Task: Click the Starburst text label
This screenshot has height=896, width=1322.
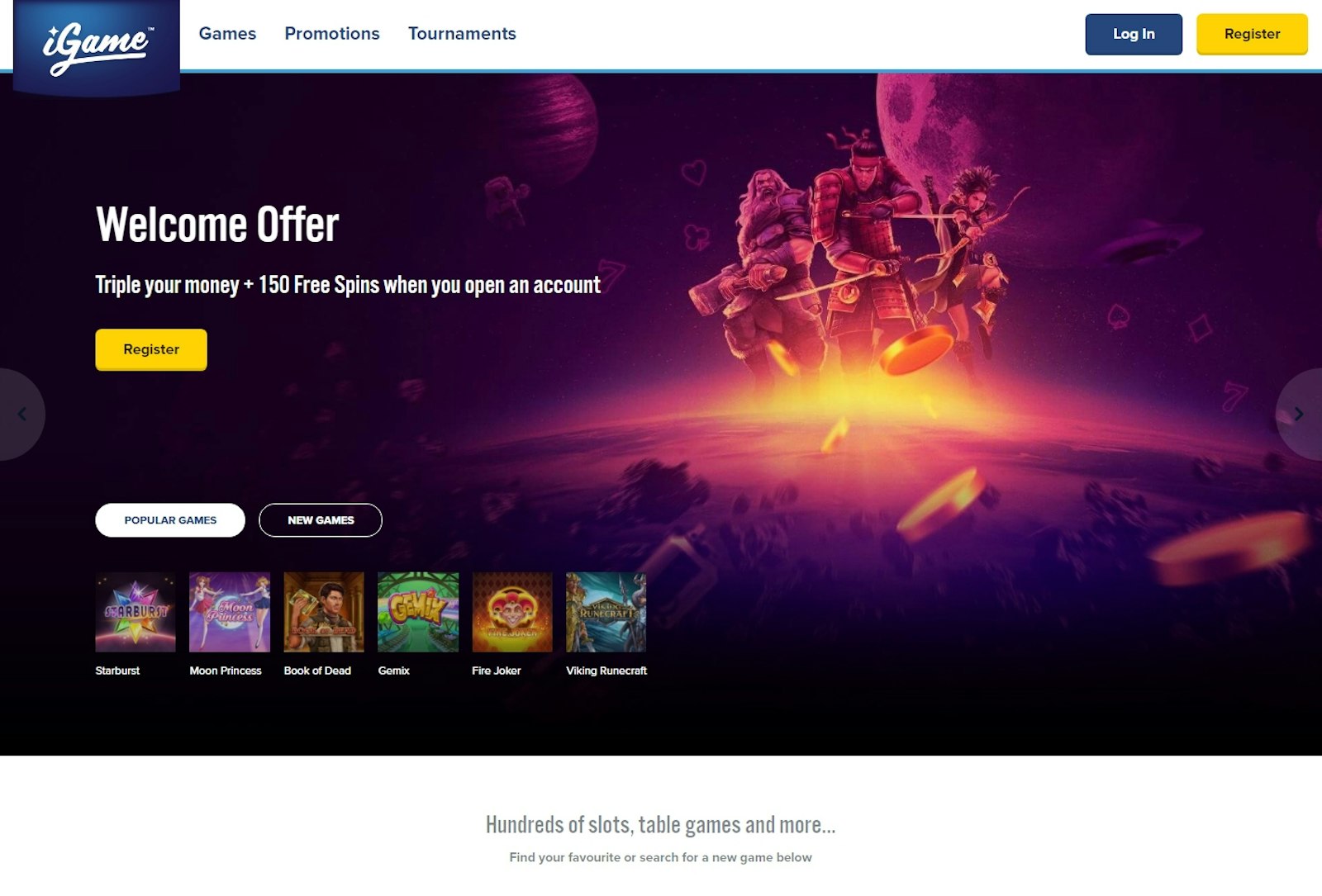Action: click(x=117, y=671)
